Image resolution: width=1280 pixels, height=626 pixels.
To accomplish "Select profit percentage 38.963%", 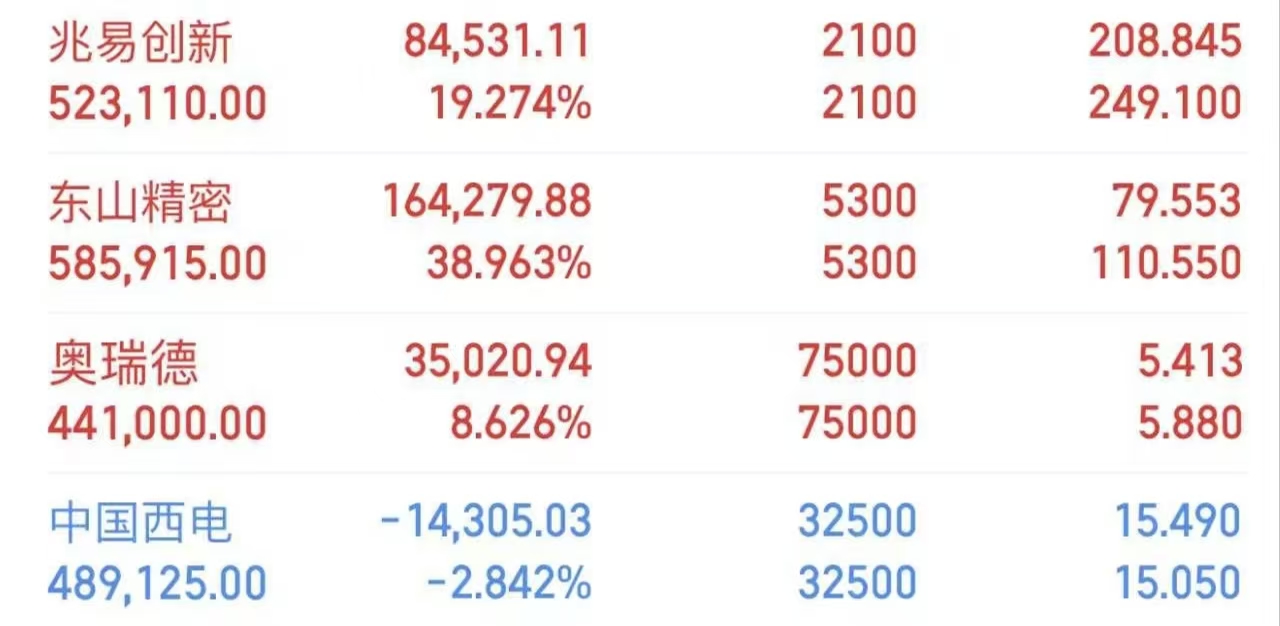I will pos(509,264).
